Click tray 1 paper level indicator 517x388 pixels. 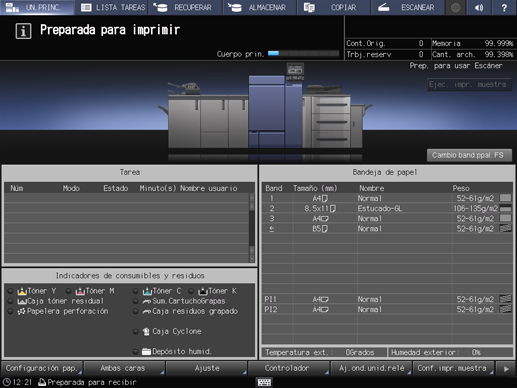505,198
